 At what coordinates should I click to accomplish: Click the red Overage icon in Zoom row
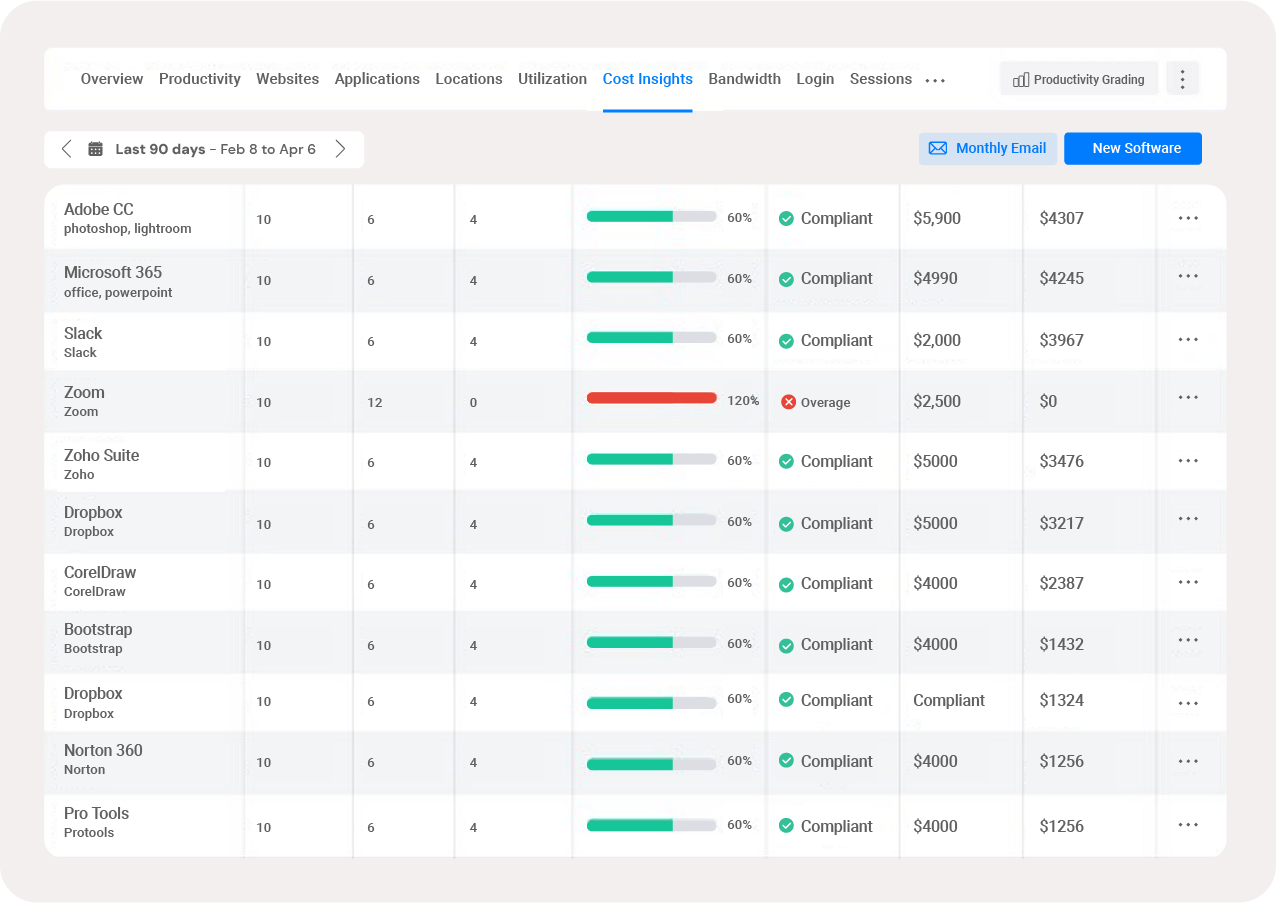point(788,402)
